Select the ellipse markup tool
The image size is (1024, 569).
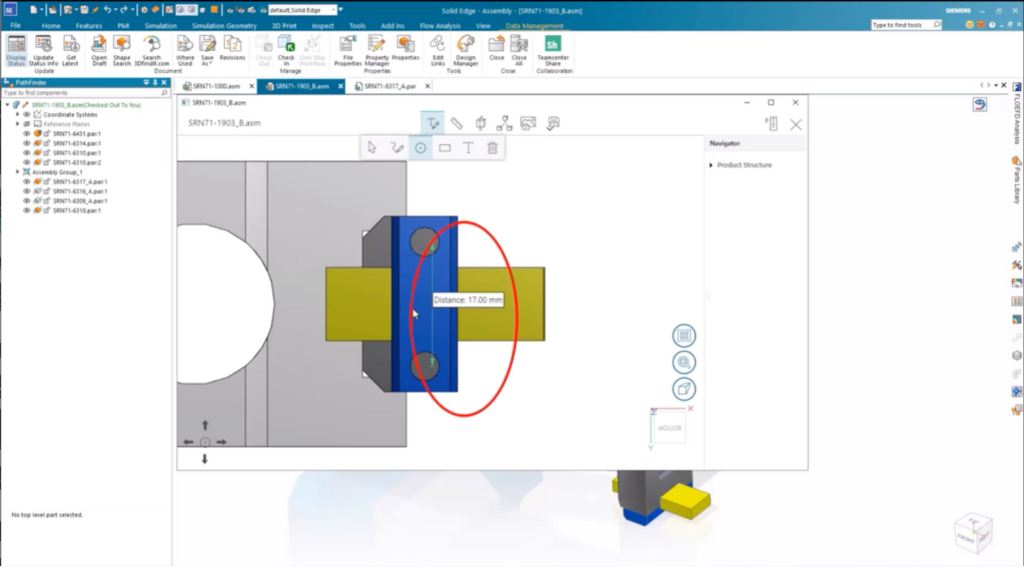pos(421,148)
